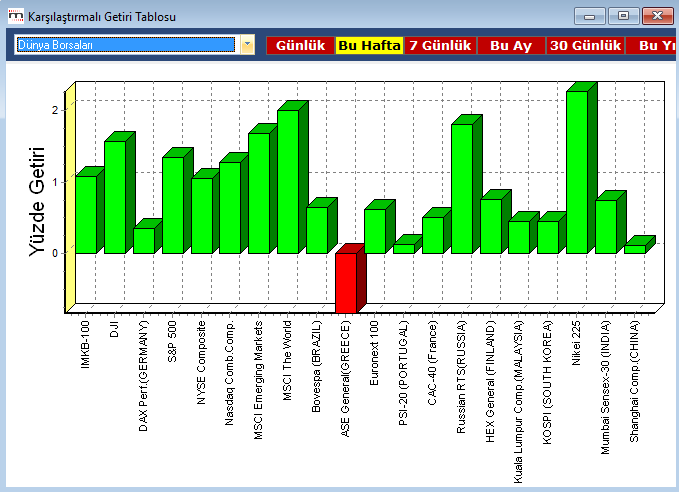Click the Yüzde Getiri axis title
The image size is (679, 492).
pos(37,201)
